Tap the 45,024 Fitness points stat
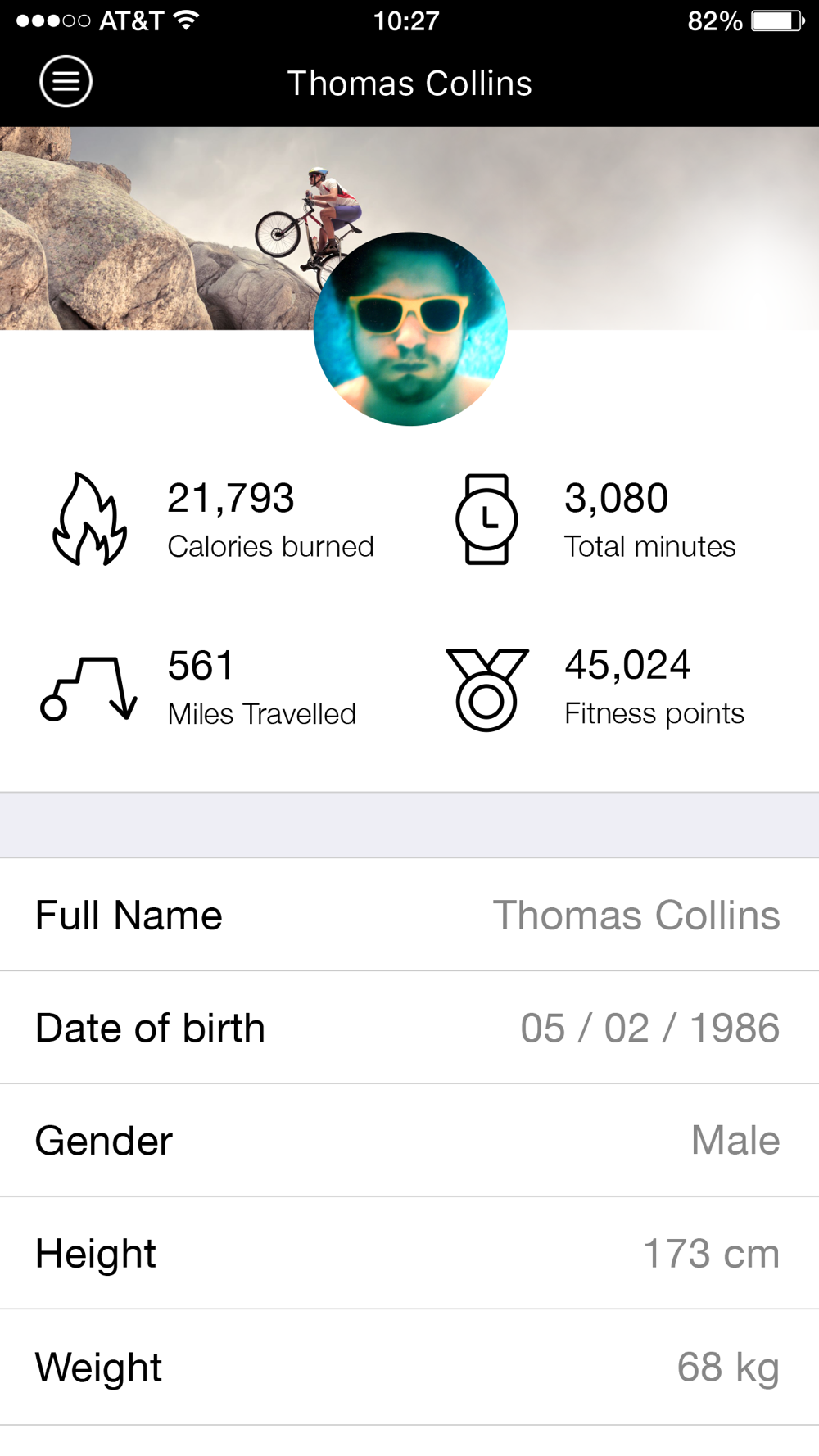 654,688
